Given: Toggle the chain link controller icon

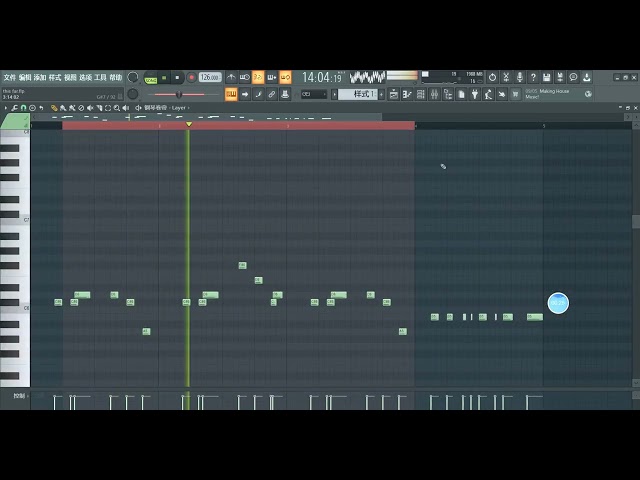Looking at the screenshot, I should pyautogui.click(x=271, y=94).
